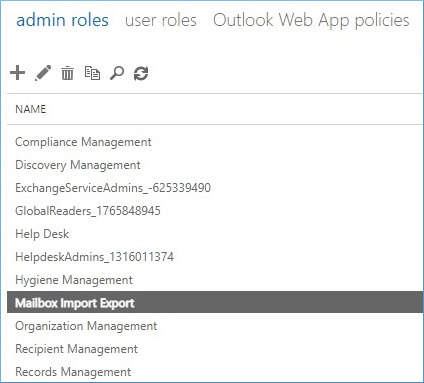Sort list by NAME column header

(x=31, y=109)
